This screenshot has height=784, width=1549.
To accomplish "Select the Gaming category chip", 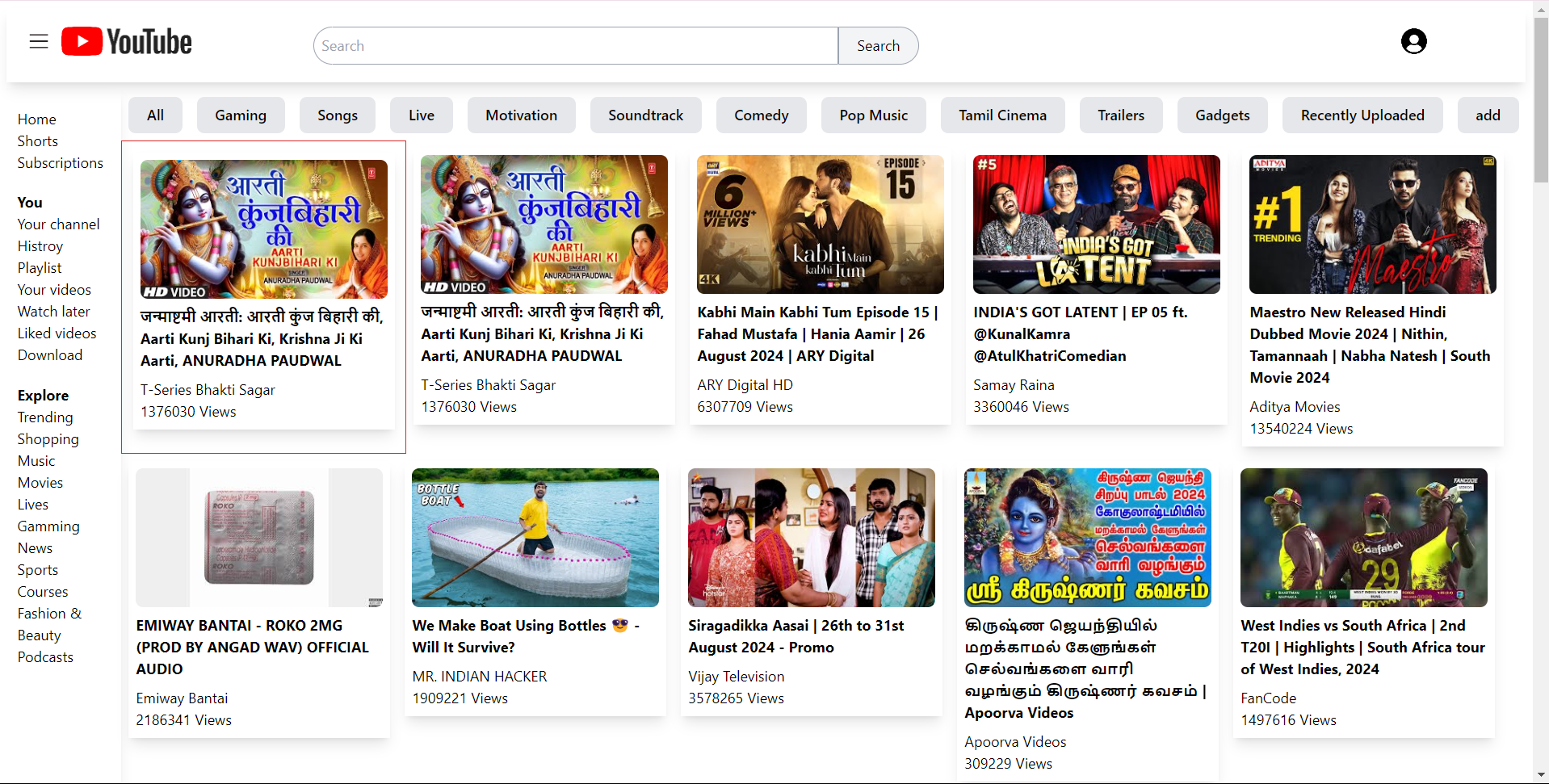I will [x=241, y=115].
